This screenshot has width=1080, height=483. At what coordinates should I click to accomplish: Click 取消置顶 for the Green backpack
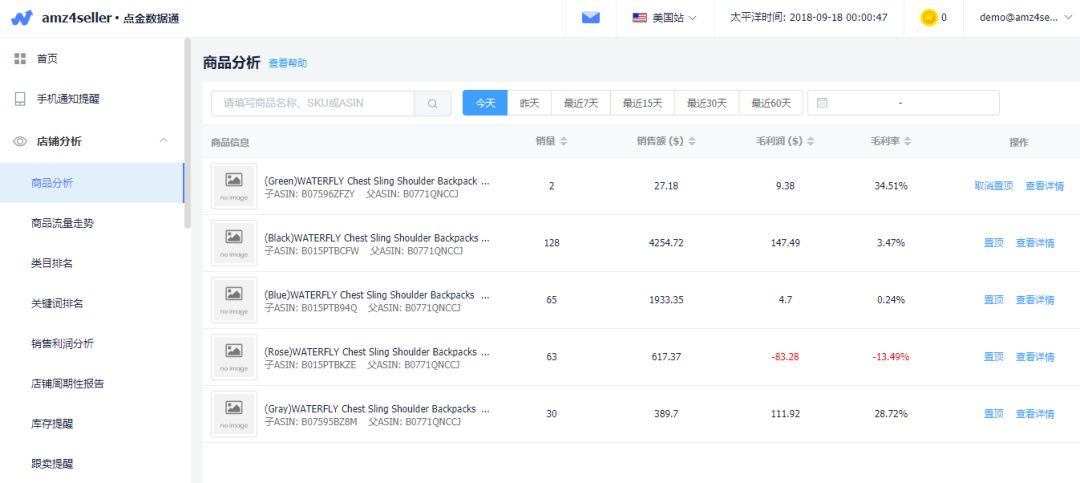click(993, 186)
